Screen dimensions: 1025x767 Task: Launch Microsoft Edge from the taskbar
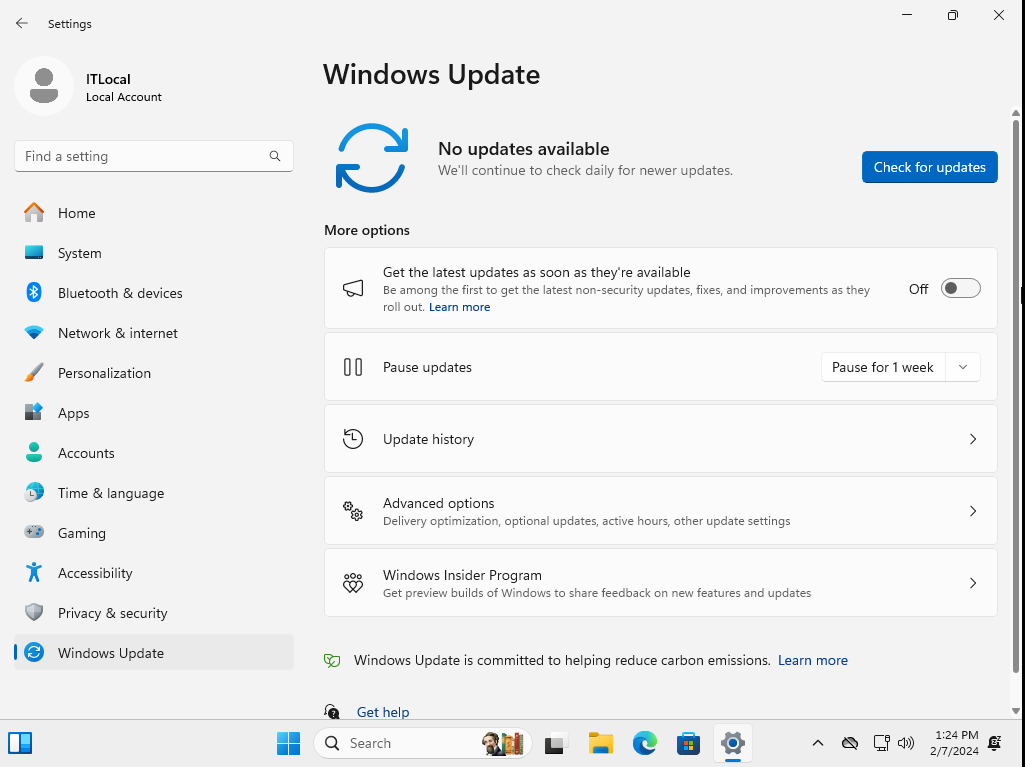(645, 743)
